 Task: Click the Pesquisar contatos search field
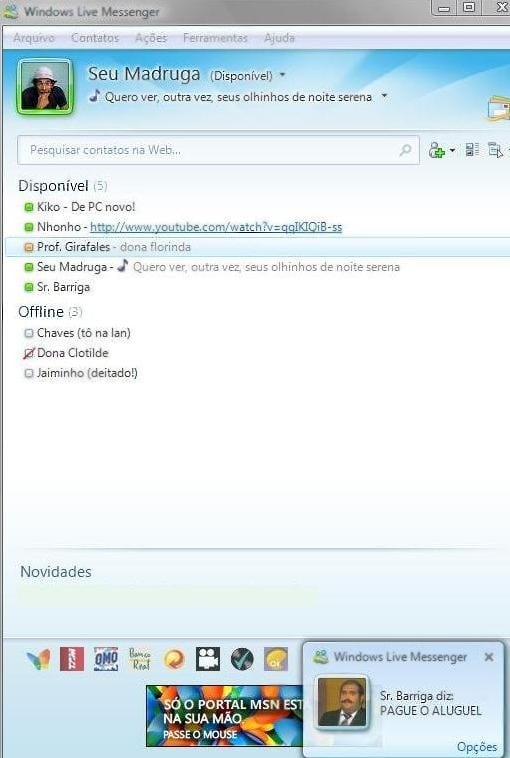pyautogui.click(x=218, y=150)
